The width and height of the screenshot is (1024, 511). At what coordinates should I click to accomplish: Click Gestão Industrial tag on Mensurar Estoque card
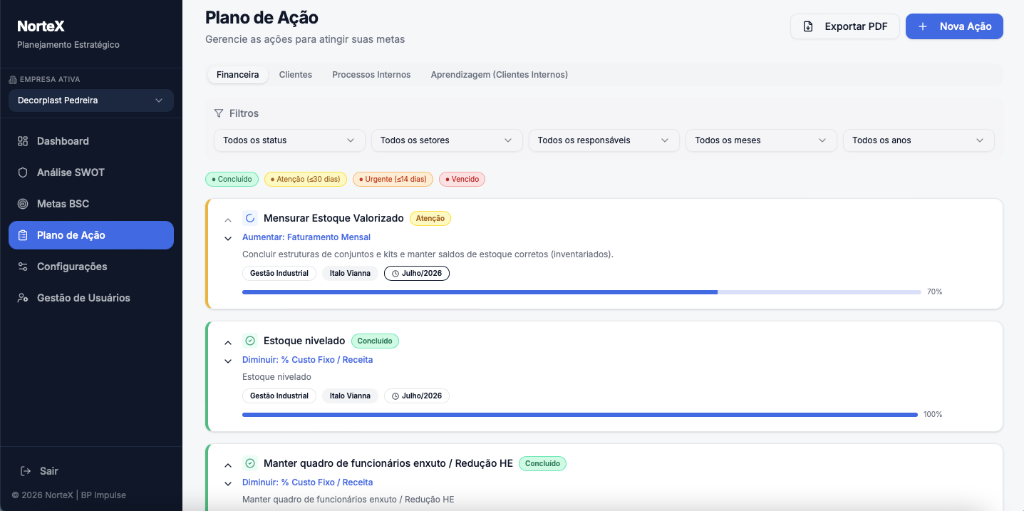click(x=279, y=273)
